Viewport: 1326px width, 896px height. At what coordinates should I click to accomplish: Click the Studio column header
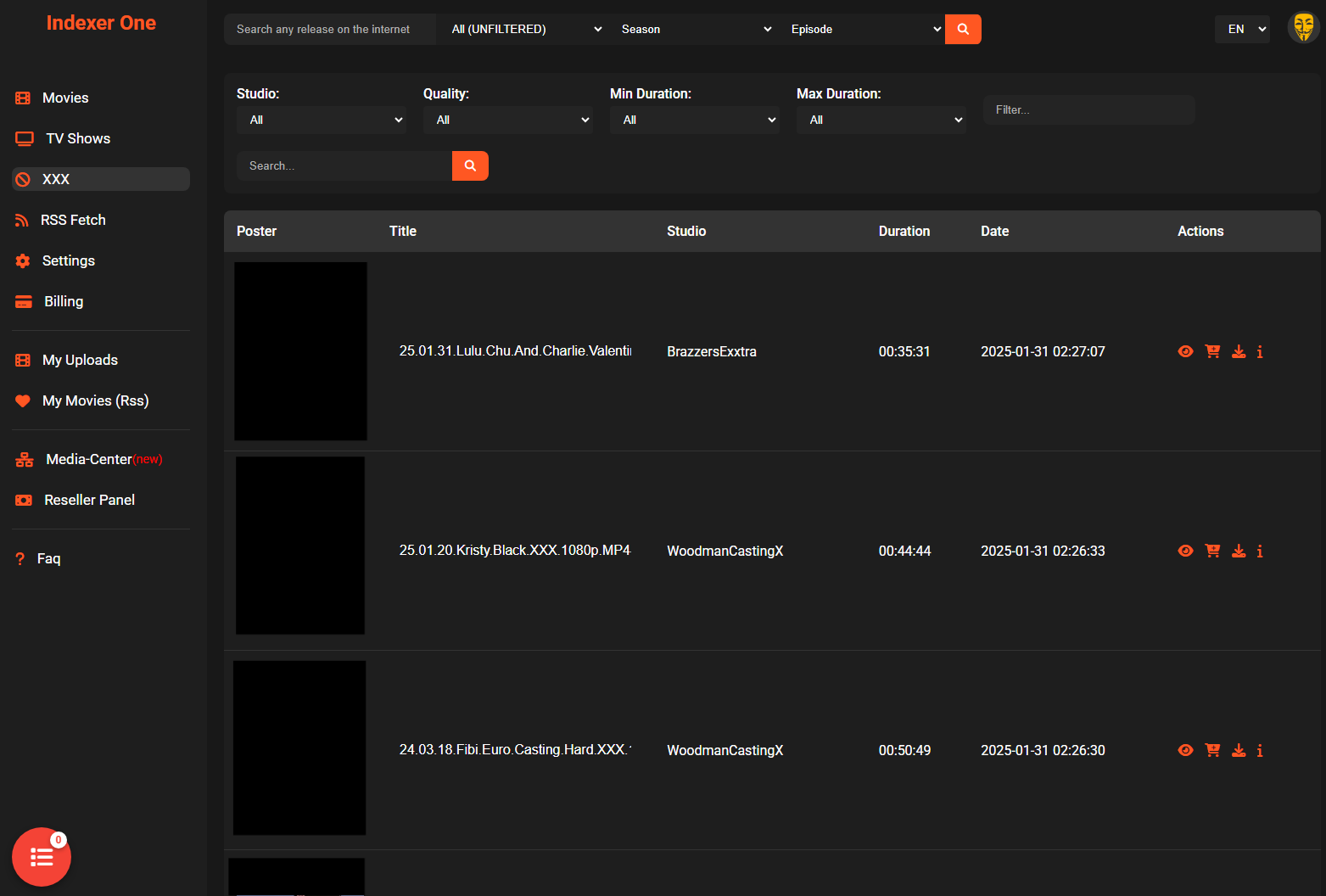[x=686, y=231]
